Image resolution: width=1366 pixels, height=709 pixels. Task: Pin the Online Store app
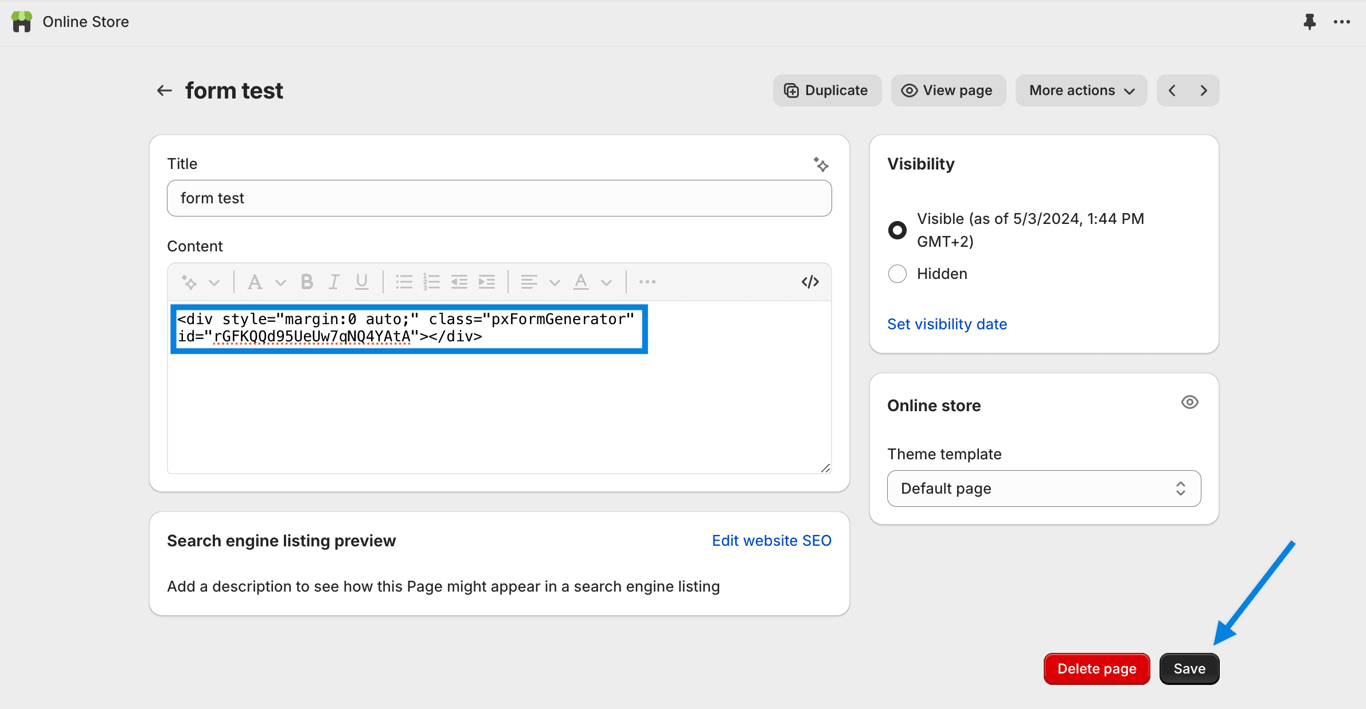pos(1309,21)
